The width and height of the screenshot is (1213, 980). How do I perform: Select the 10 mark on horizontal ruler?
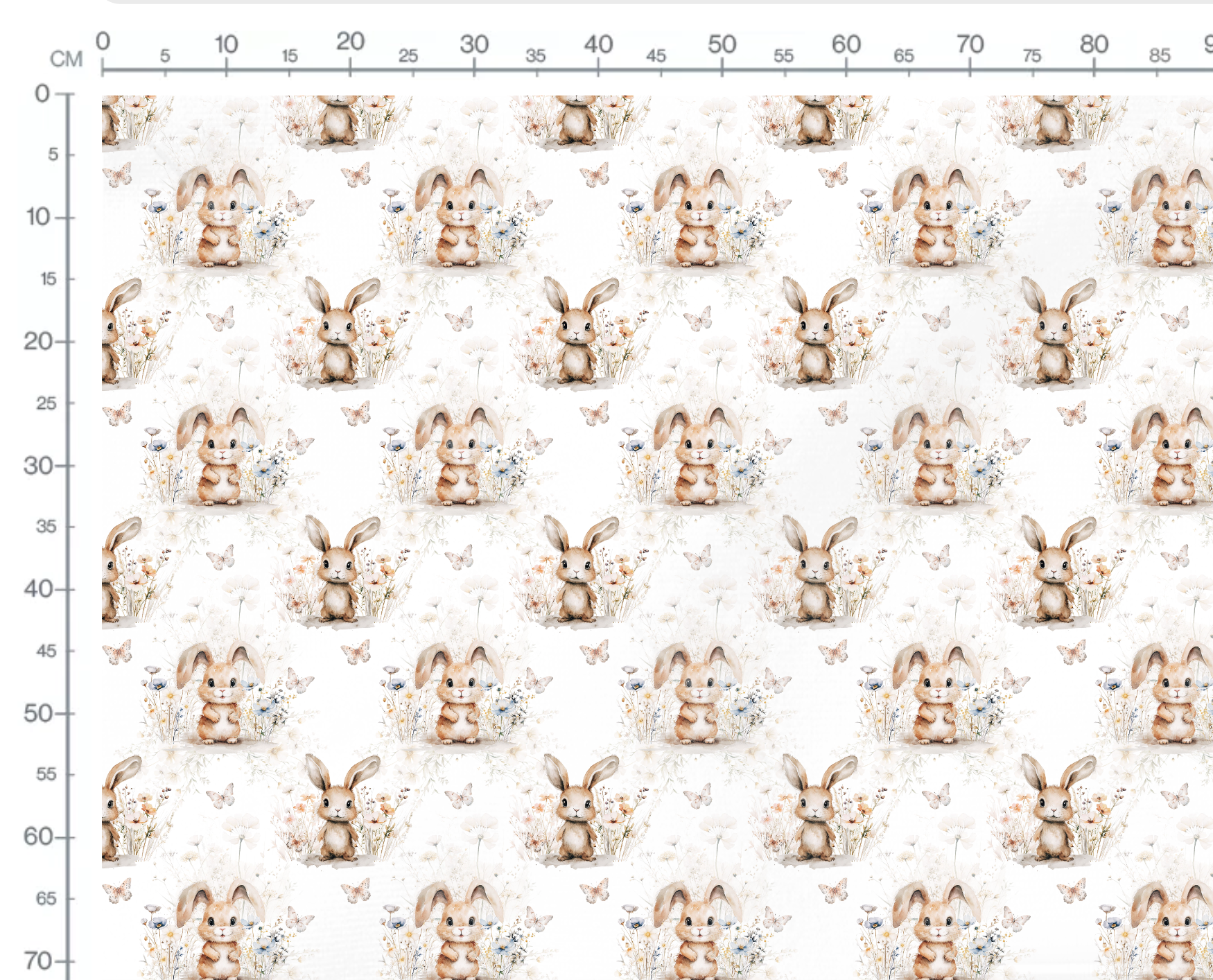click(226, 44)
